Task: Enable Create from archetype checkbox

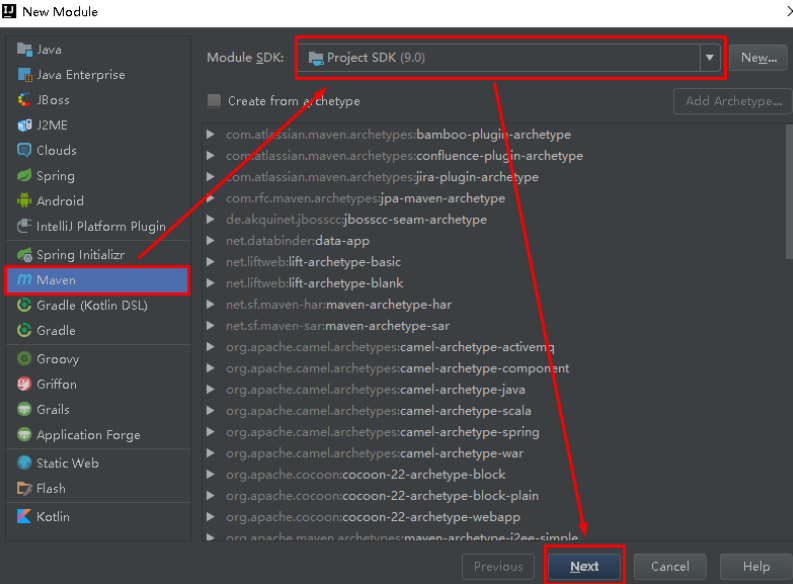Action: 214,101
